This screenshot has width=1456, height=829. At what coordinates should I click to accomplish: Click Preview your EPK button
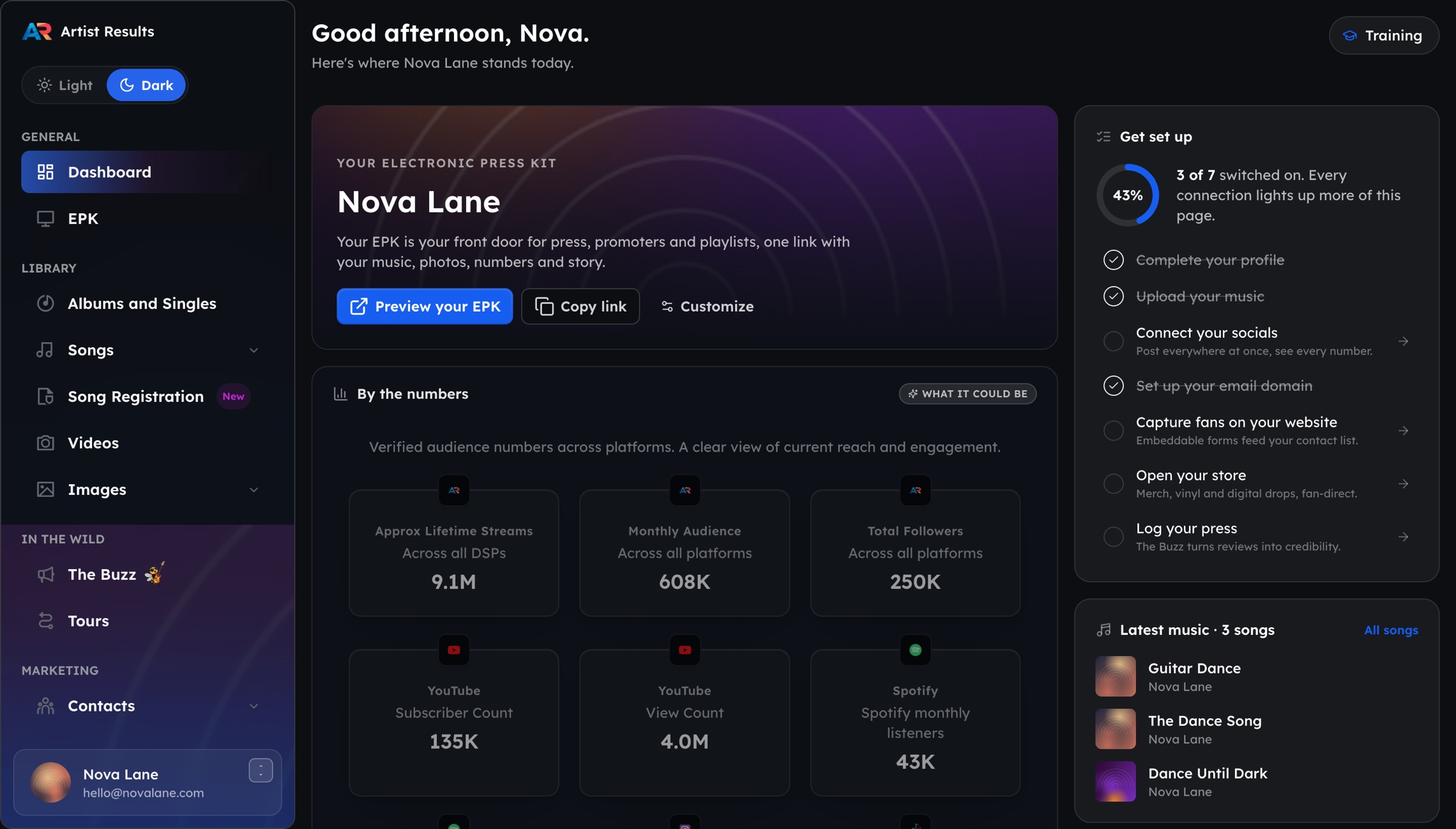425,307
